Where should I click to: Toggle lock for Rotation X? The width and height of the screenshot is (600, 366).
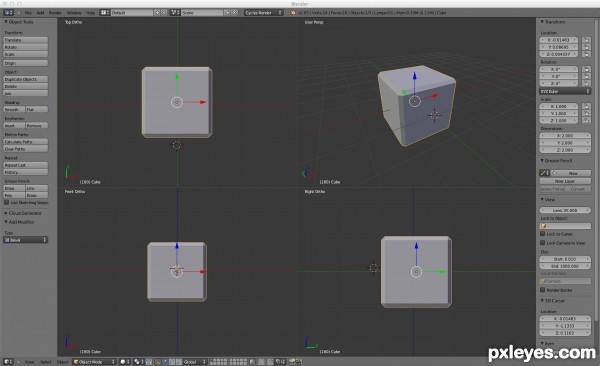tap(586, 69)
